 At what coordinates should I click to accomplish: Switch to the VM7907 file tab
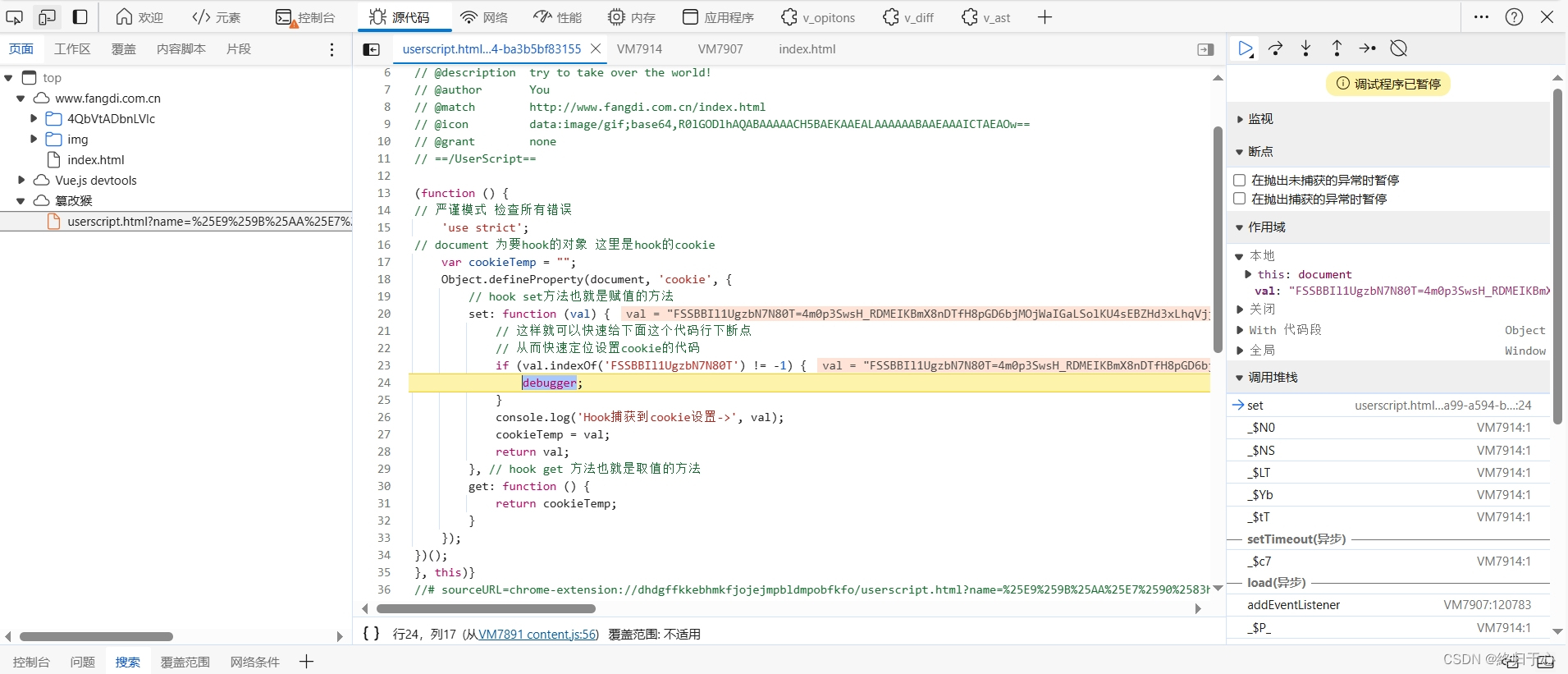(720, 49)
